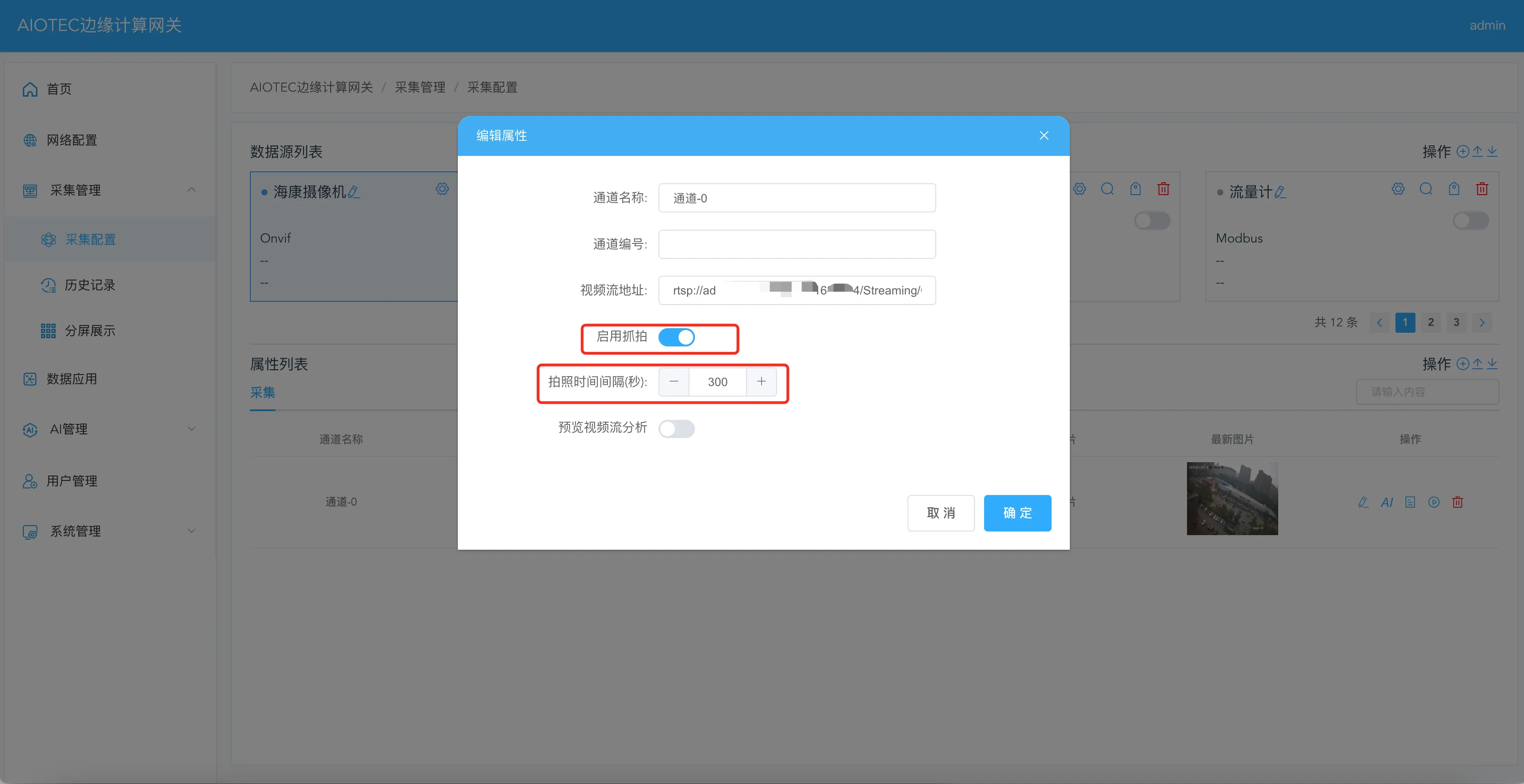The image size is (1524, 784).
Task: Click the play preview icon in 通道-0 row
Action: [x=1434, y=503]
